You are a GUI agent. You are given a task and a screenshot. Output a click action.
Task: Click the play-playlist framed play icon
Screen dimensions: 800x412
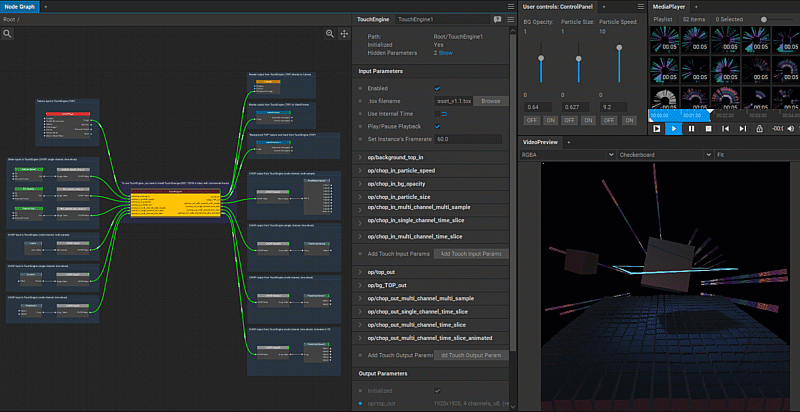pyautogui.click(x=657, y=128)
